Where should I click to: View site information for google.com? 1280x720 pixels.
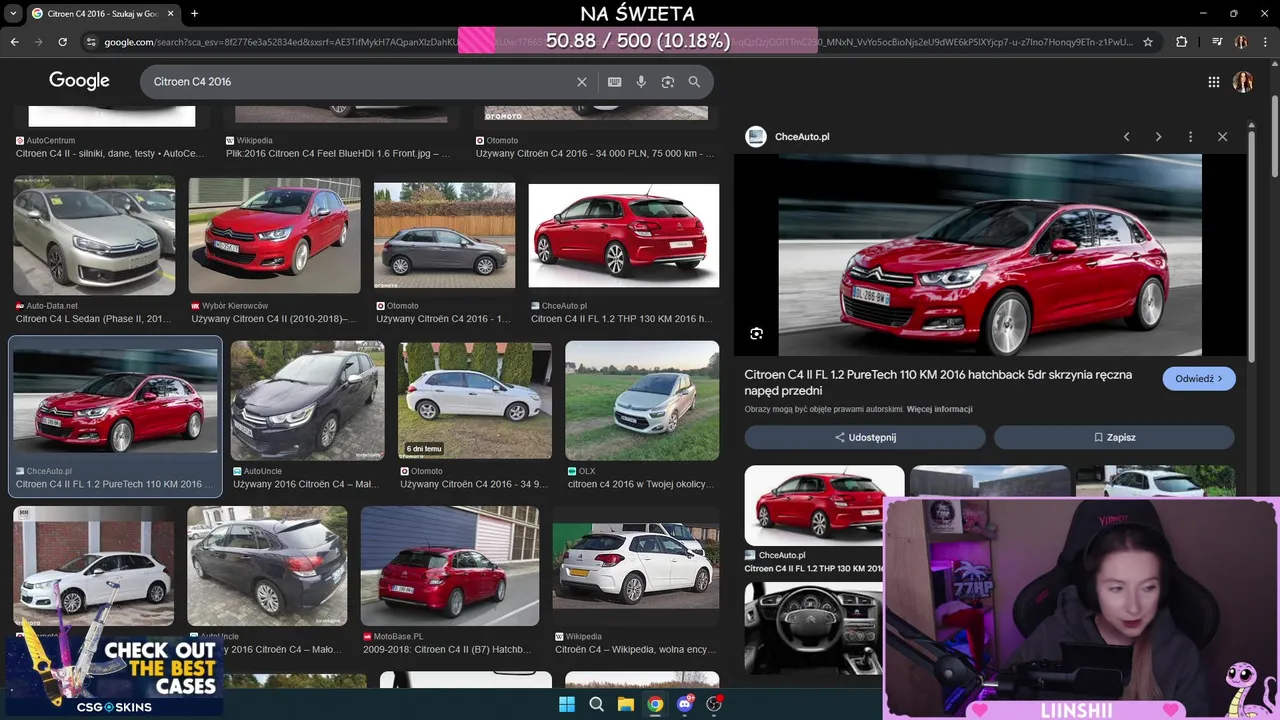coord(91,42)
